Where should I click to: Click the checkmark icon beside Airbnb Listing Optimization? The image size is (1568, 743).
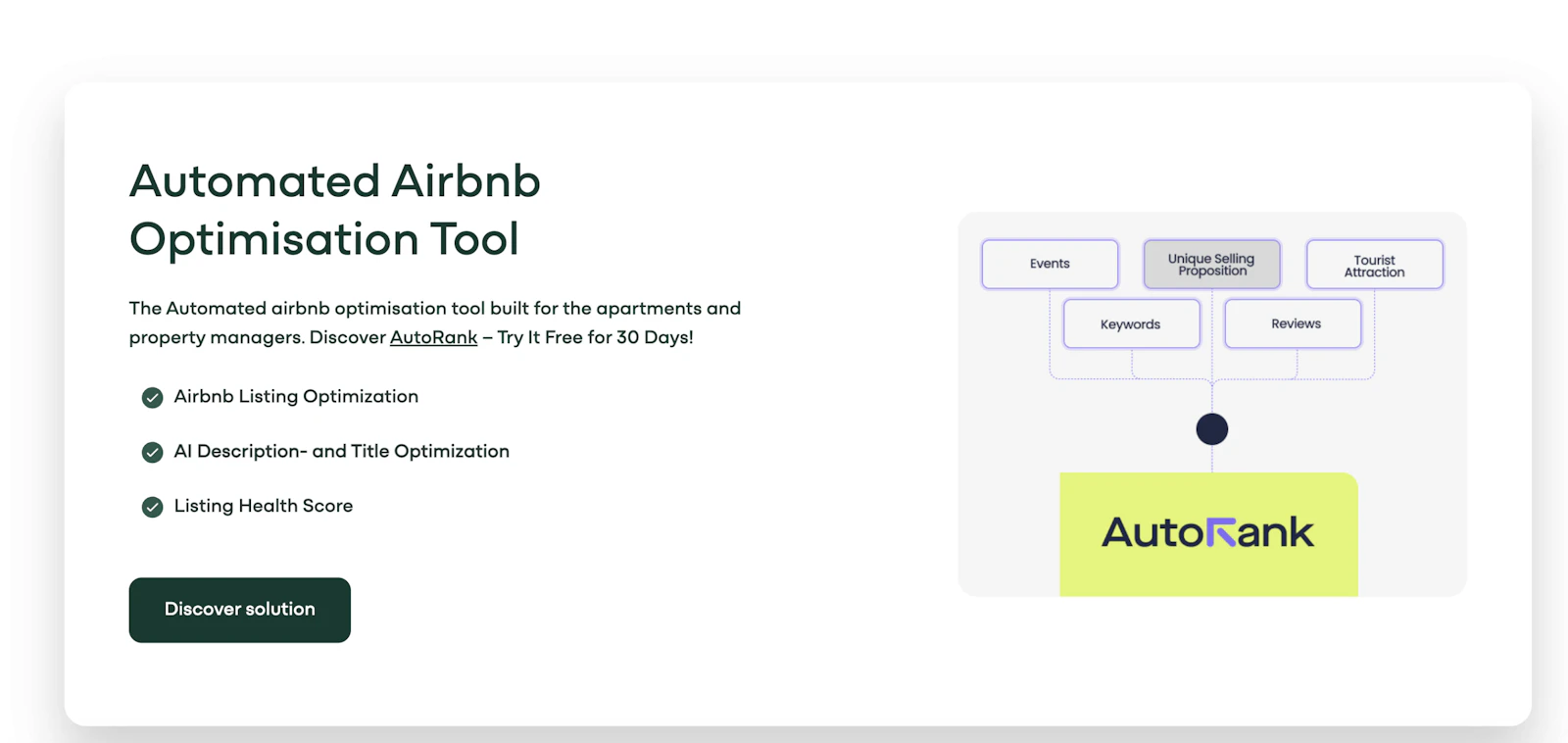(x=152, y=397)
